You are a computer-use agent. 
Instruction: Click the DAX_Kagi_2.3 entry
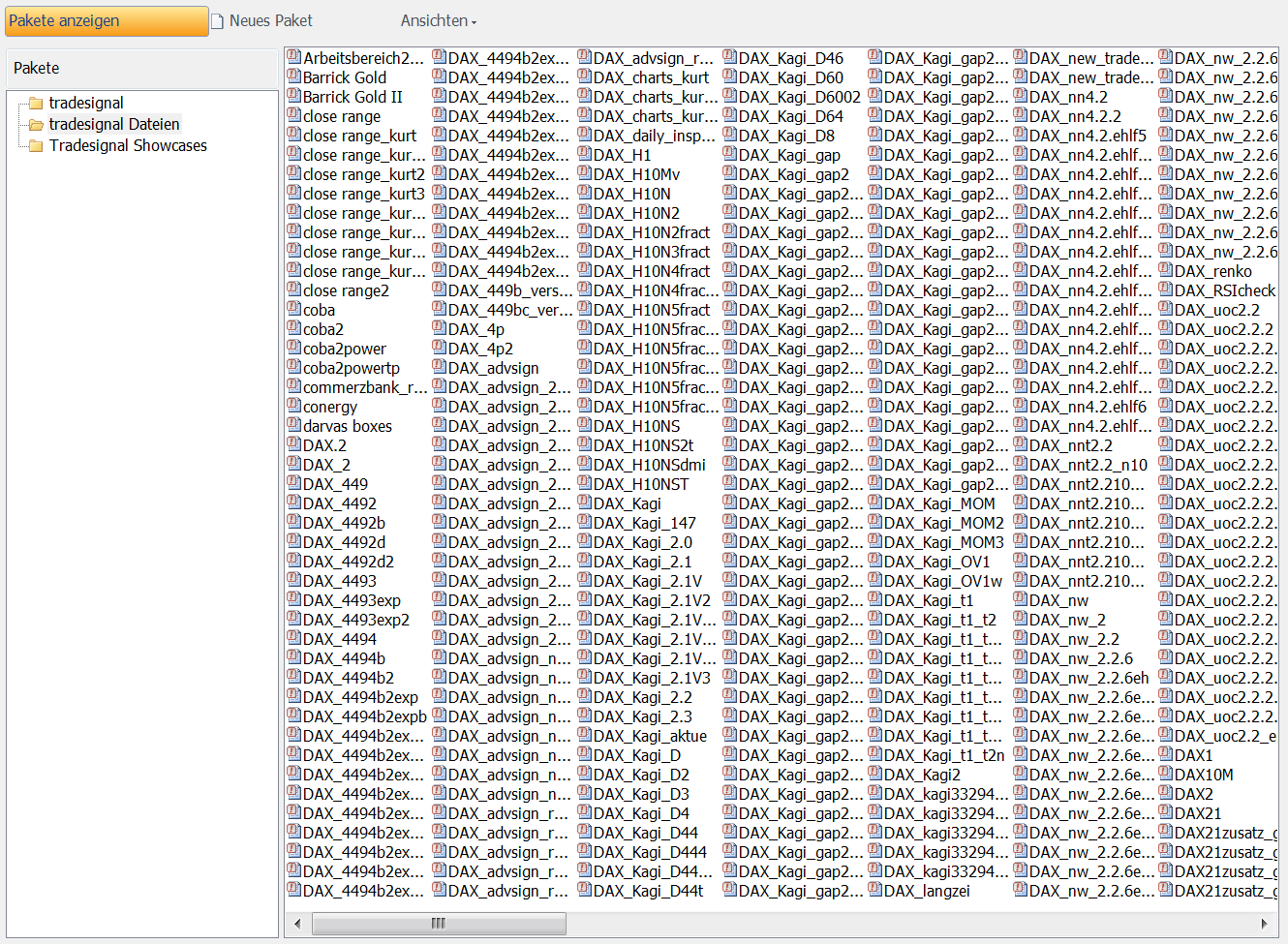[643, 716]
